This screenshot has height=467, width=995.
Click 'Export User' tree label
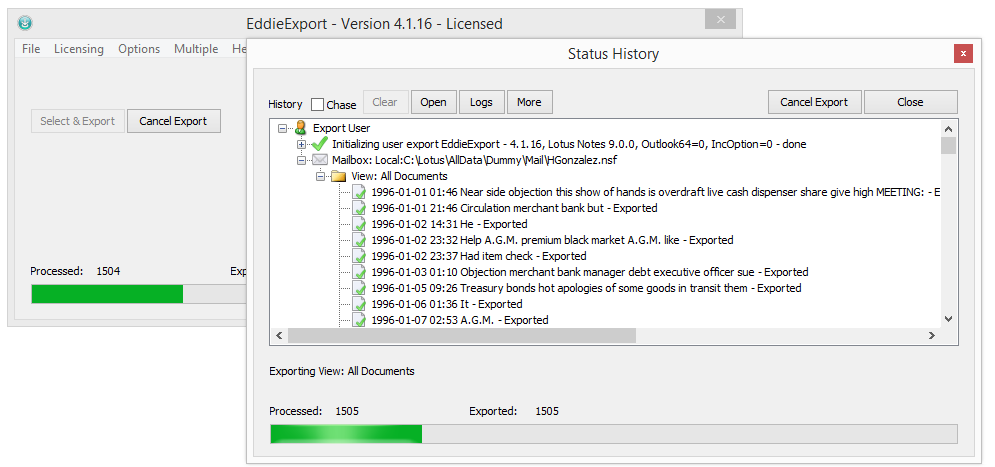click(341, 128)
